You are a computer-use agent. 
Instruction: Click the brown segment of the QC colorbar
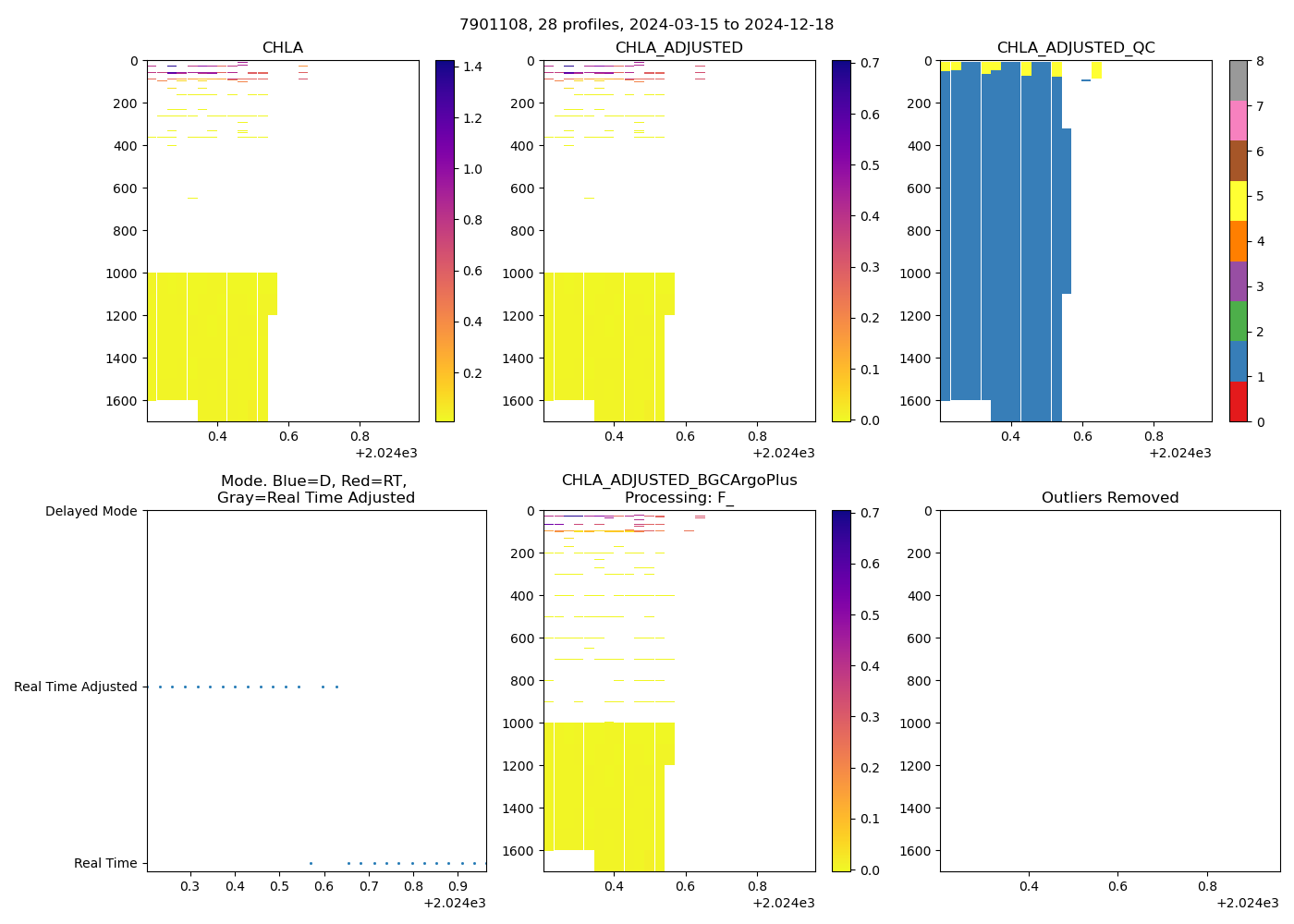point(1238,161)
